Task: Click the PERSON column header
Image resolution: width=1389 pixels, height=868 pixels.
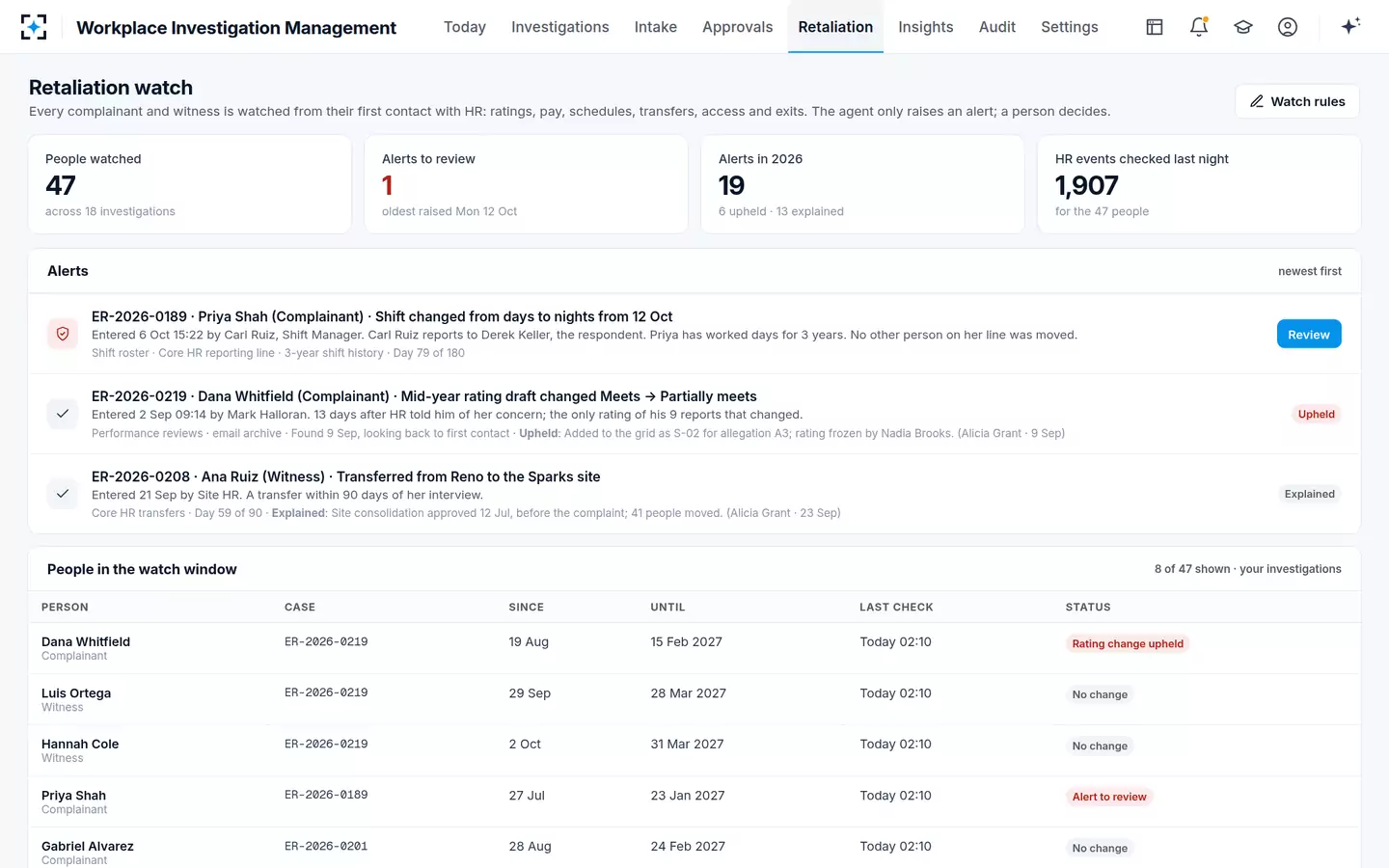Action: [x=65, y=607]
